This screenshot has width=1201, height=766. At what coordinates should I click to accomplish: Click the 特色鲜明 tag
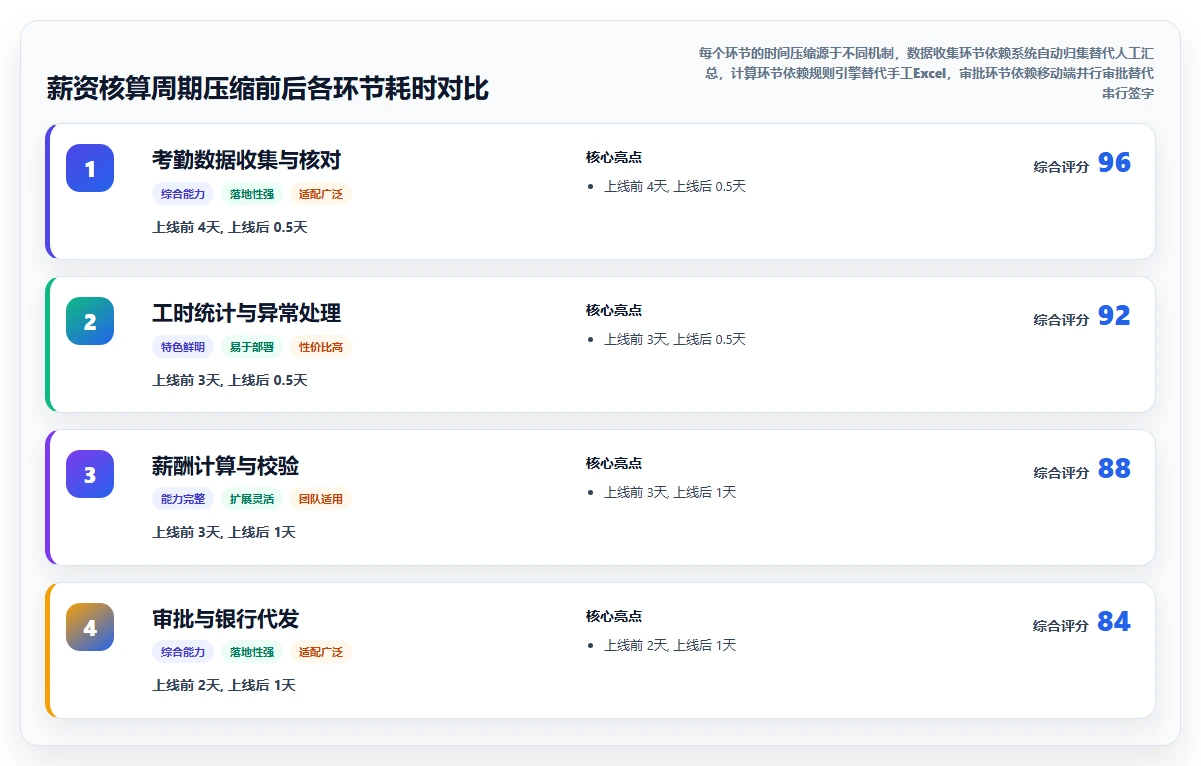tap(183, 347)
